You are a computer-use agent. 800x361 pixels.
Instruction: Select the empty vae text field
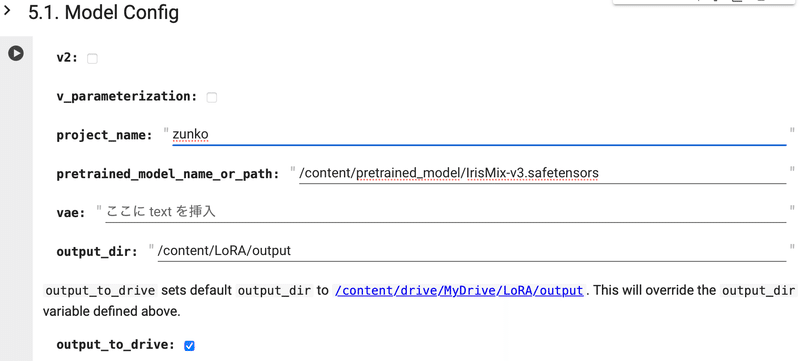(x=446, y=212)
